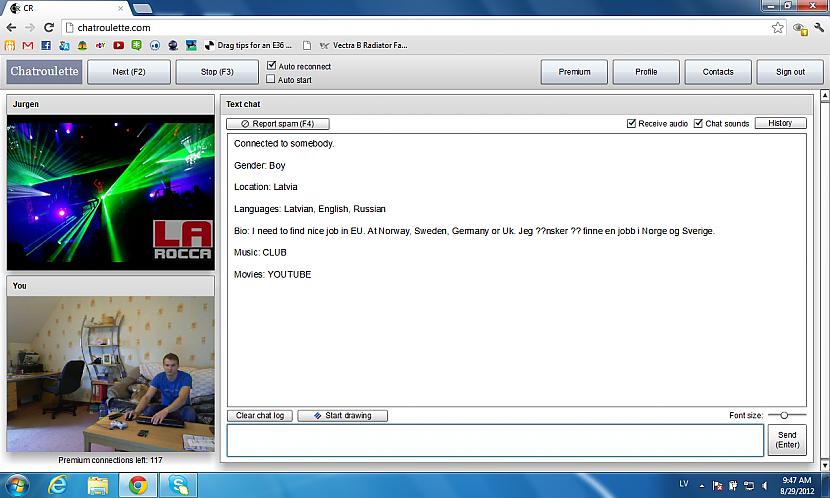The width and height of the screenshot is (830, 498).
Task: Focus the chat message input box
Action: tap(495, 440)
